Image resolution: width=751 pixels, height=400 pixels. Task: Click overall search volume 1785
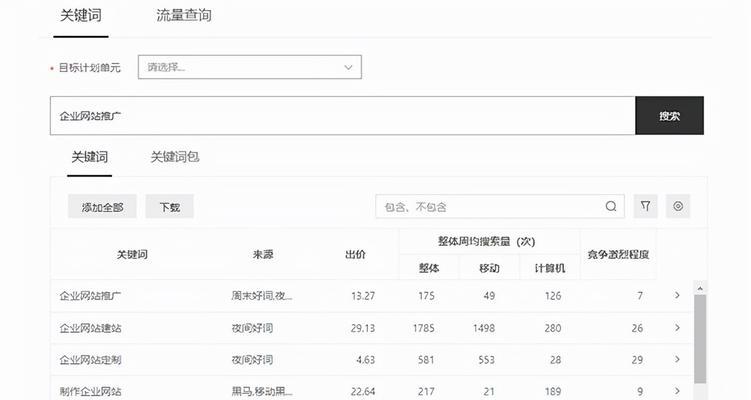tap(423, 328)
